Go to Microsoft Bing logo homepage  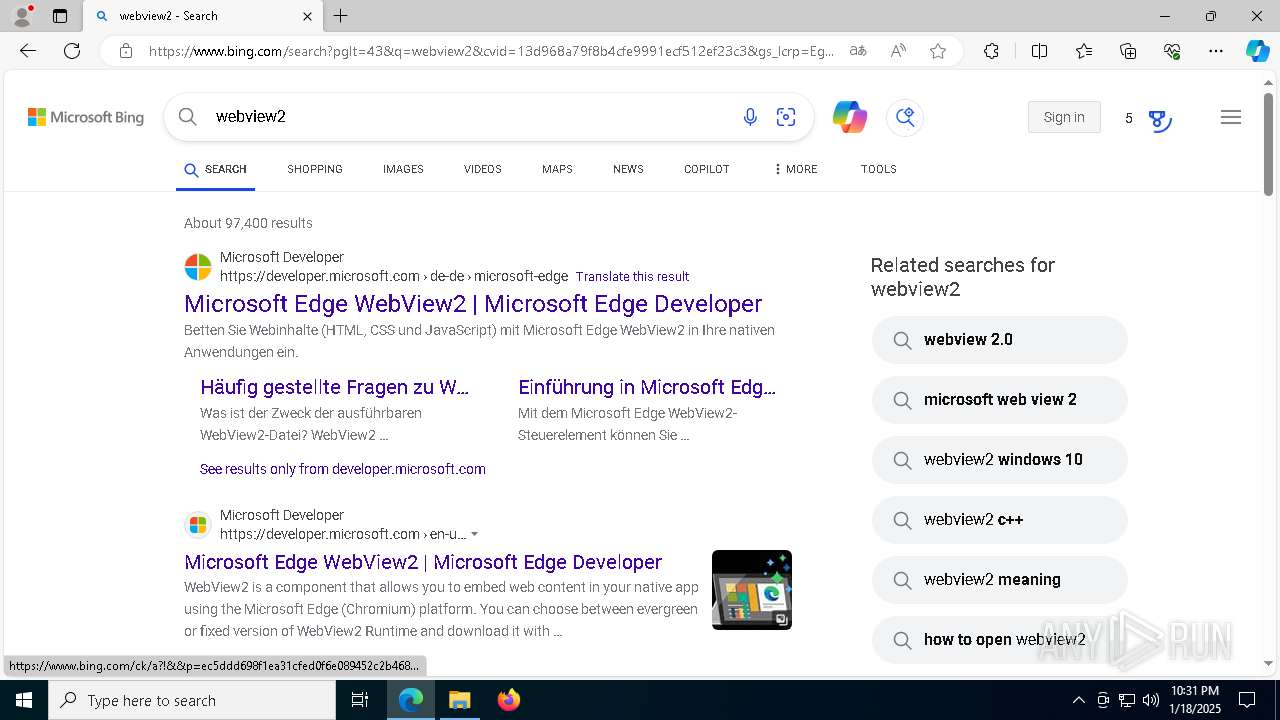86,117
